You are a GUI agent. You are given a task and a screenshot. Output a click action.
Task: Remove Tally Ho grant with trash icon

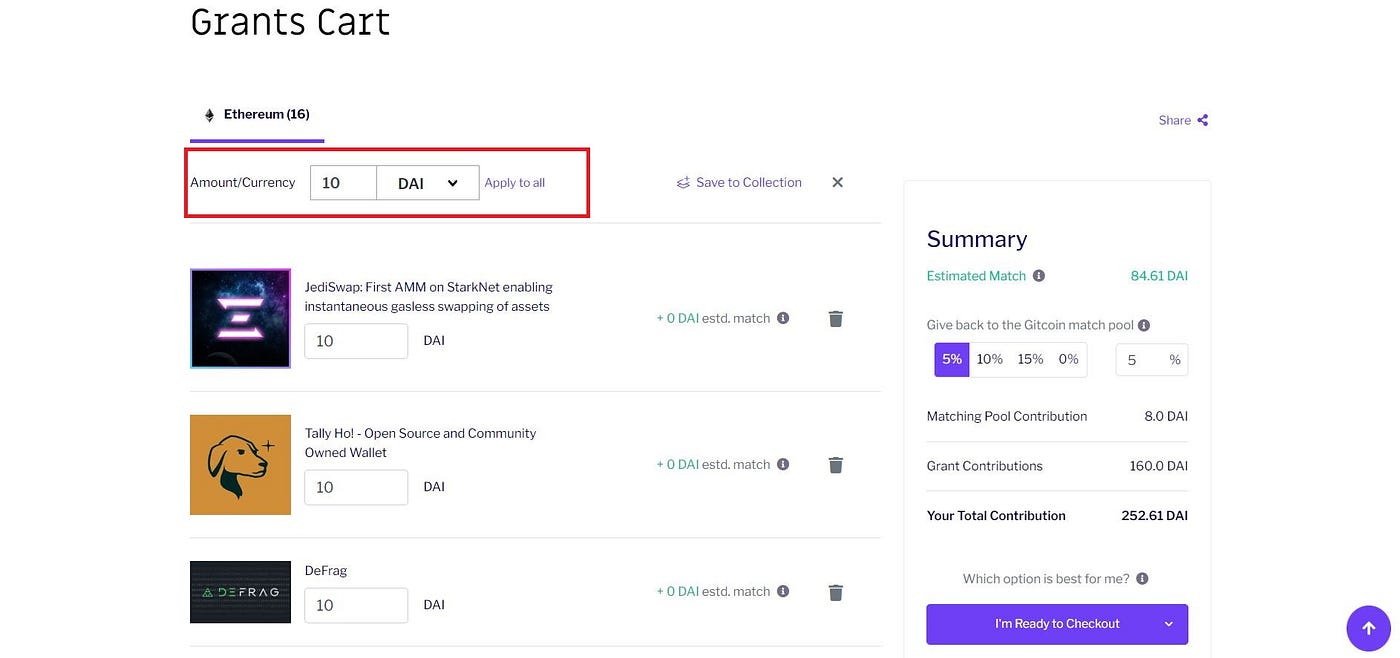[836, 465]
